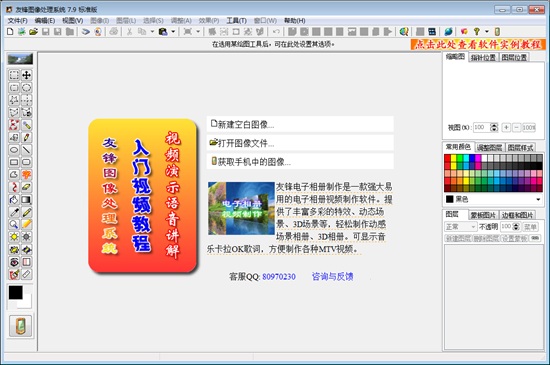Switch to the 蒙板图片 tab
Image resolution: width=550 pixels, height=365 pixels.
pyautogui.click(x=483, y=215)
